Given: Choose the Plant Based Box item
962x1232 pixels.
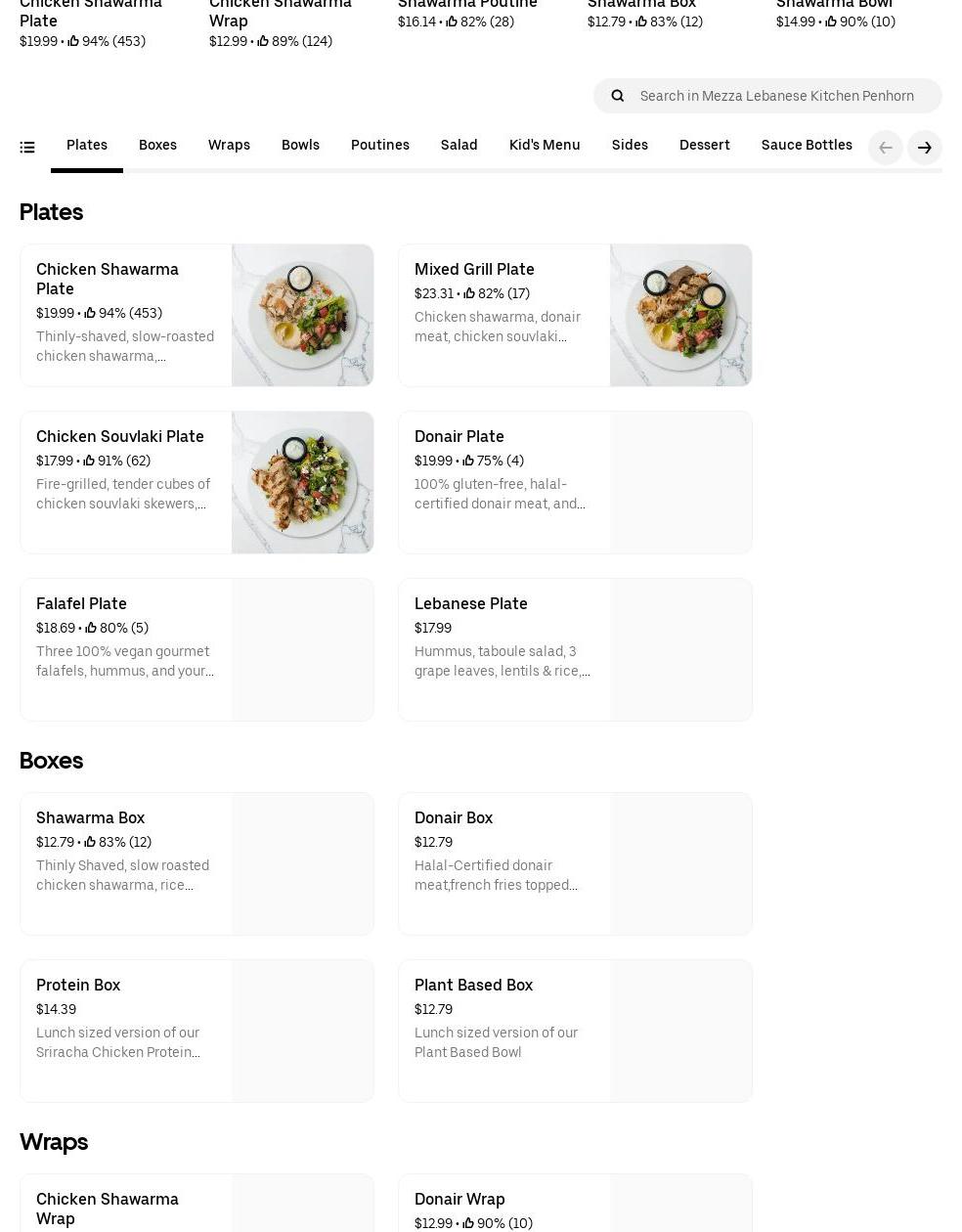Looking at the screenshot, I should [x=575, y=1031].
